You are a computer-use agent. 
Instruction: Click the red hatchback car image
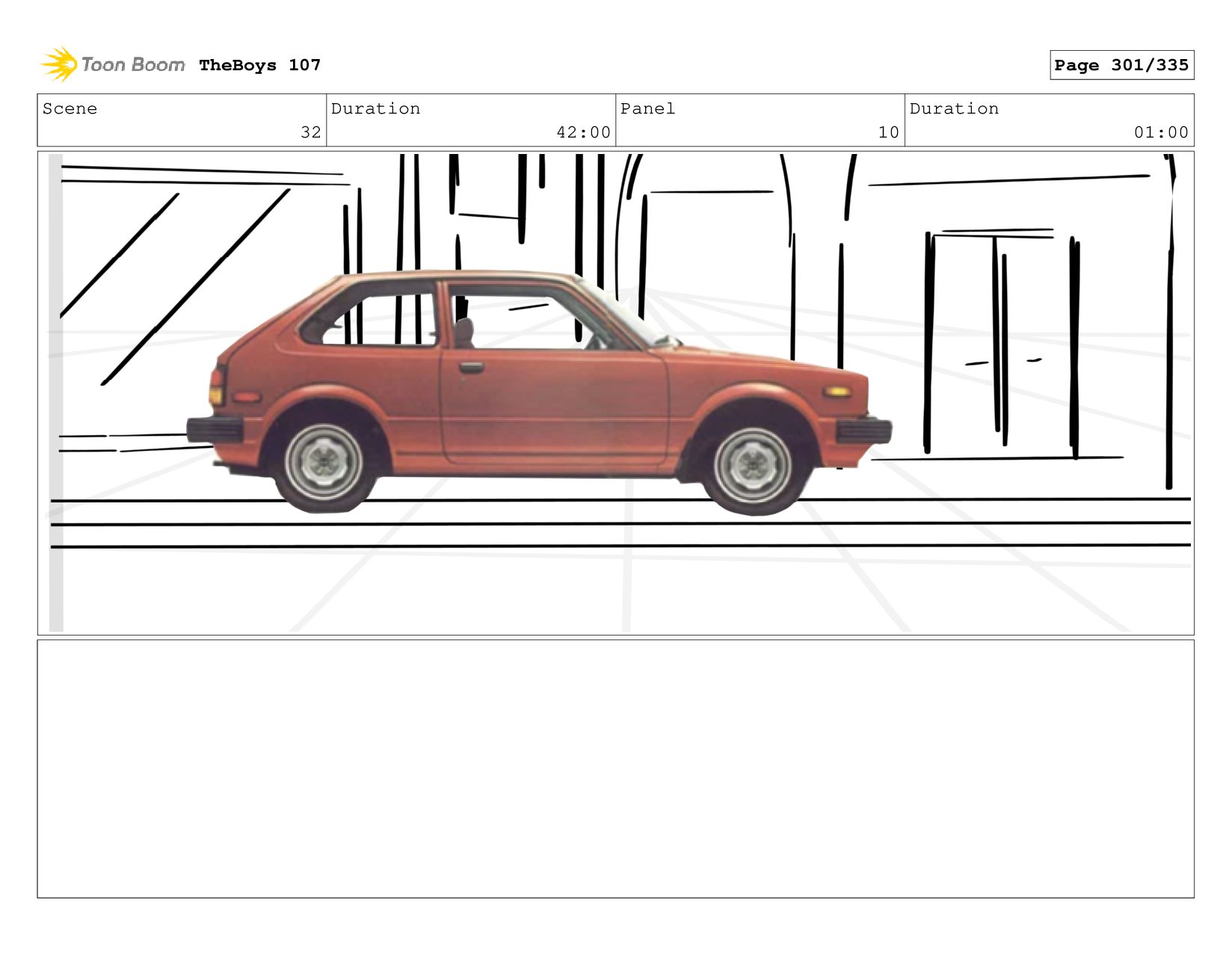[x=539, y=393]
